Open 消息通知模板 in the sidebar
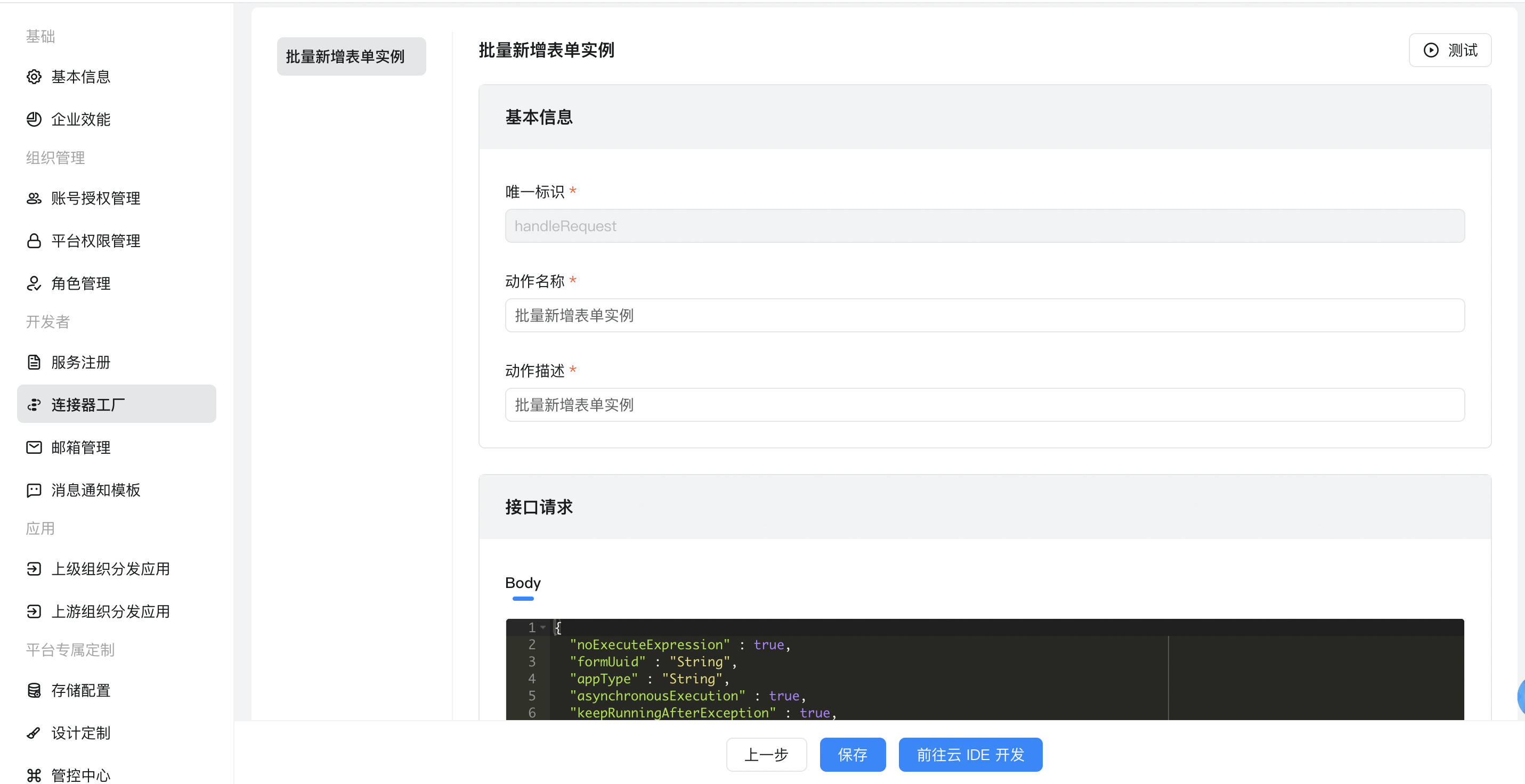The image size is (1525, 784). [117, 490]
